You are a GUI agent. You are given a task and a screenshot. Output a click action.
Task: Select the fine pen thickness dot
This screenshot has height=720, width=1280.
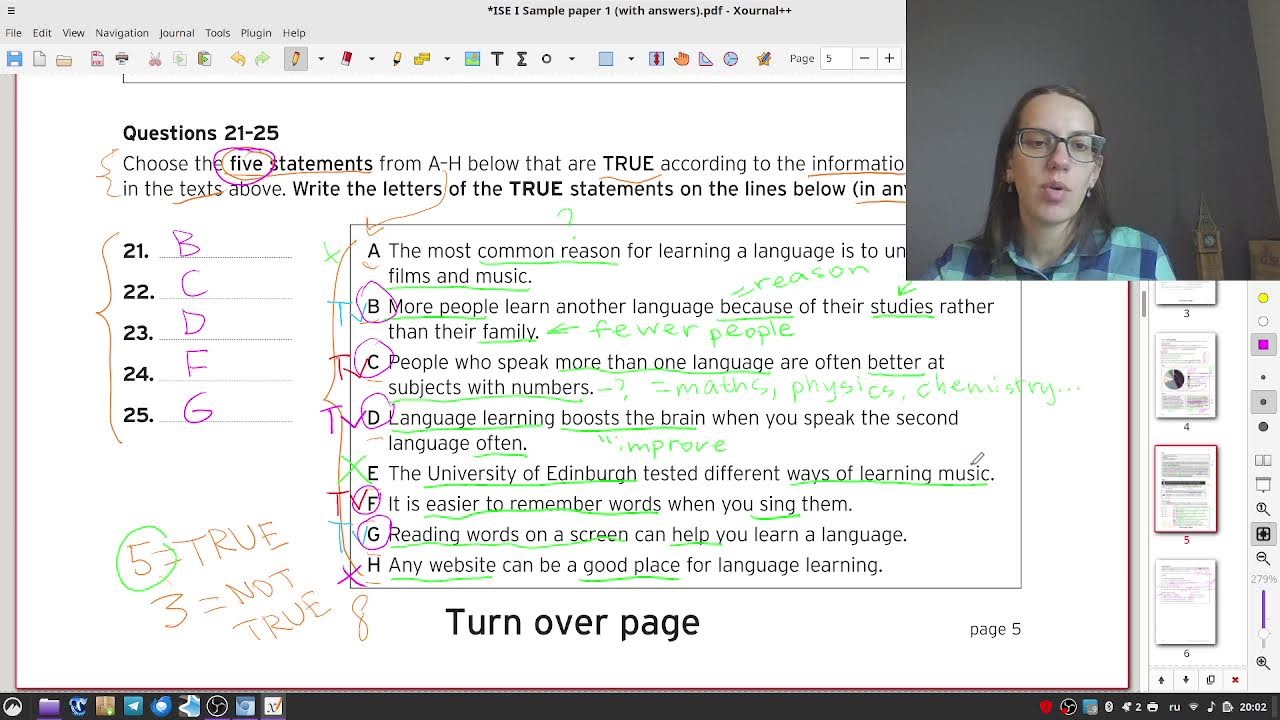tap(1263, 378)
